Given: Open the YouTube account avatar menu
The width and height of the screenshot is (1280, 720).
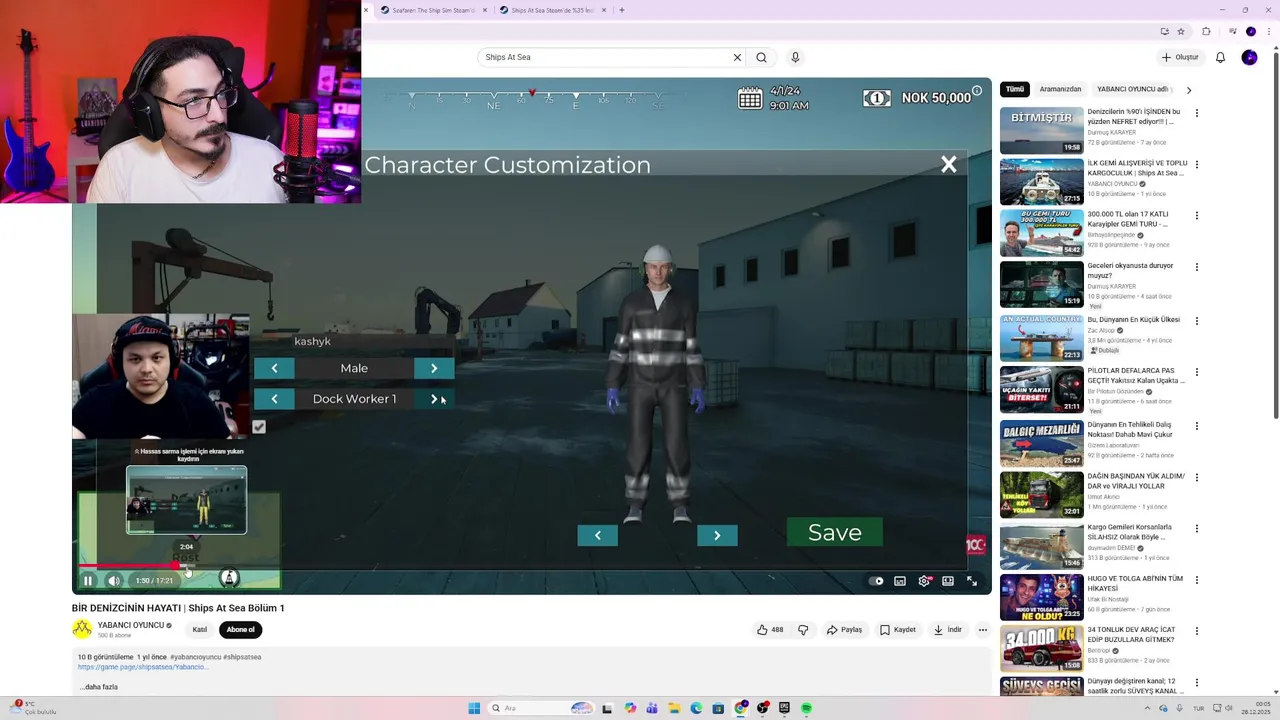Looking at the screenshot, I should (1249, 57).
